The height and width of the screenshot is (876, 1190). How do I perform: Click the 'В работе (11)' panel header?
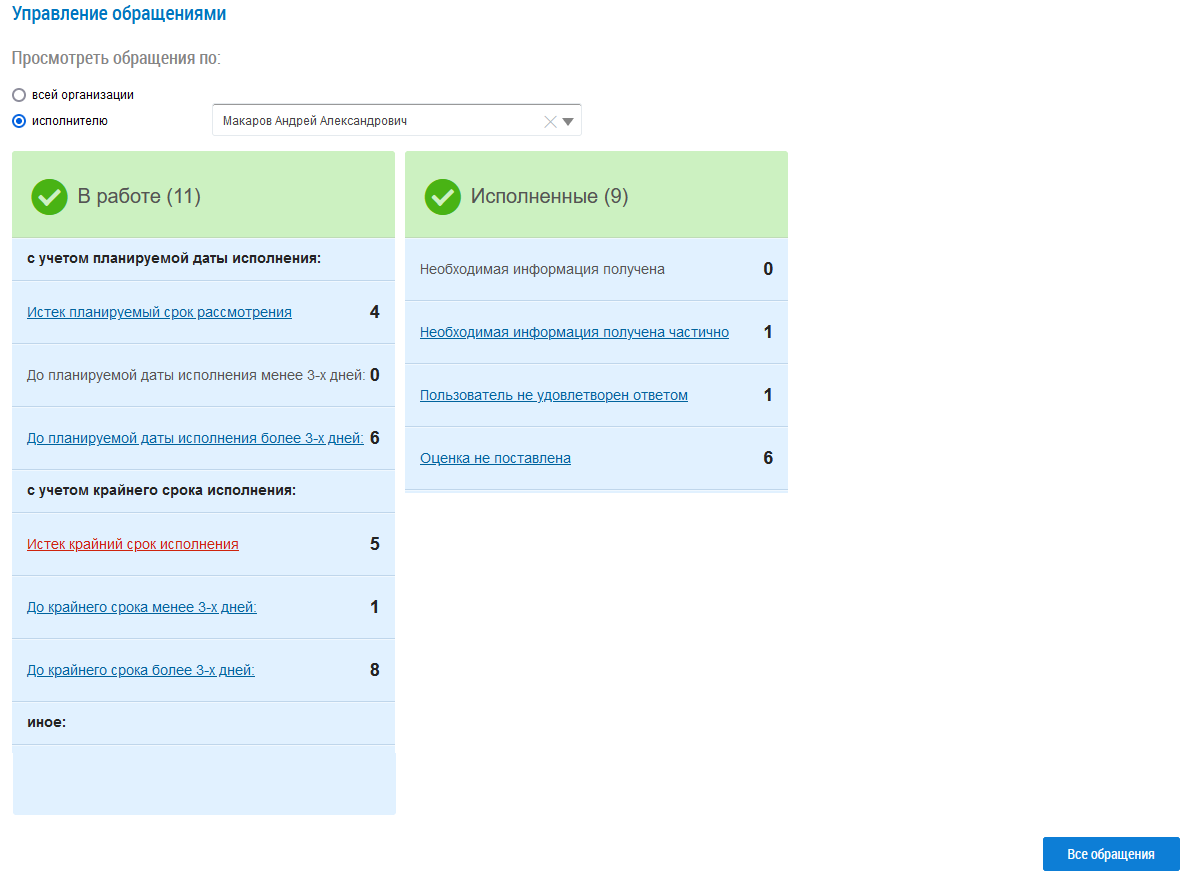click(139, 197)
